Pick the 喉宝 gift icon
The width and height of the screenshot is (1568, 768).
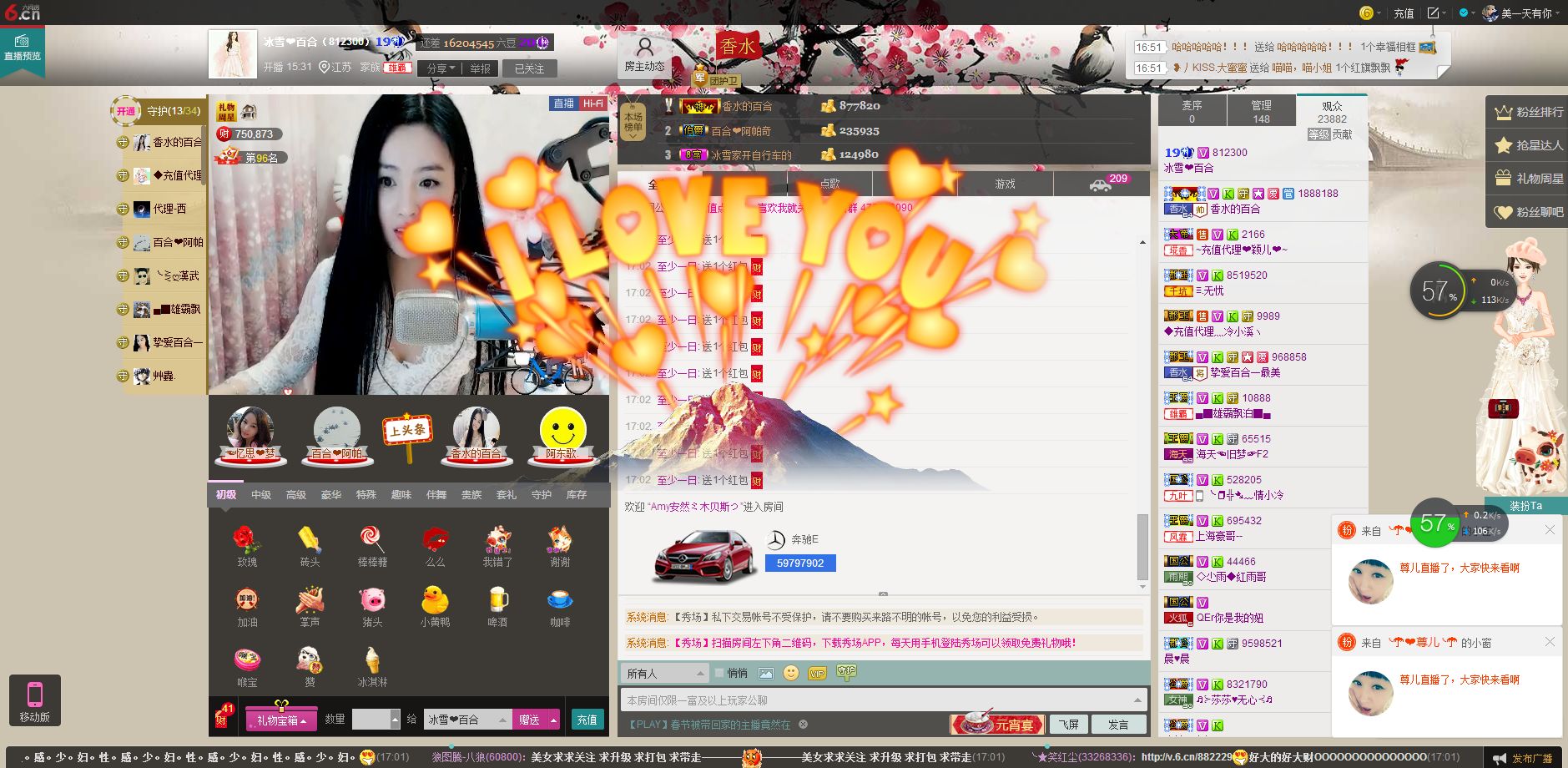[x=247, y=660]
